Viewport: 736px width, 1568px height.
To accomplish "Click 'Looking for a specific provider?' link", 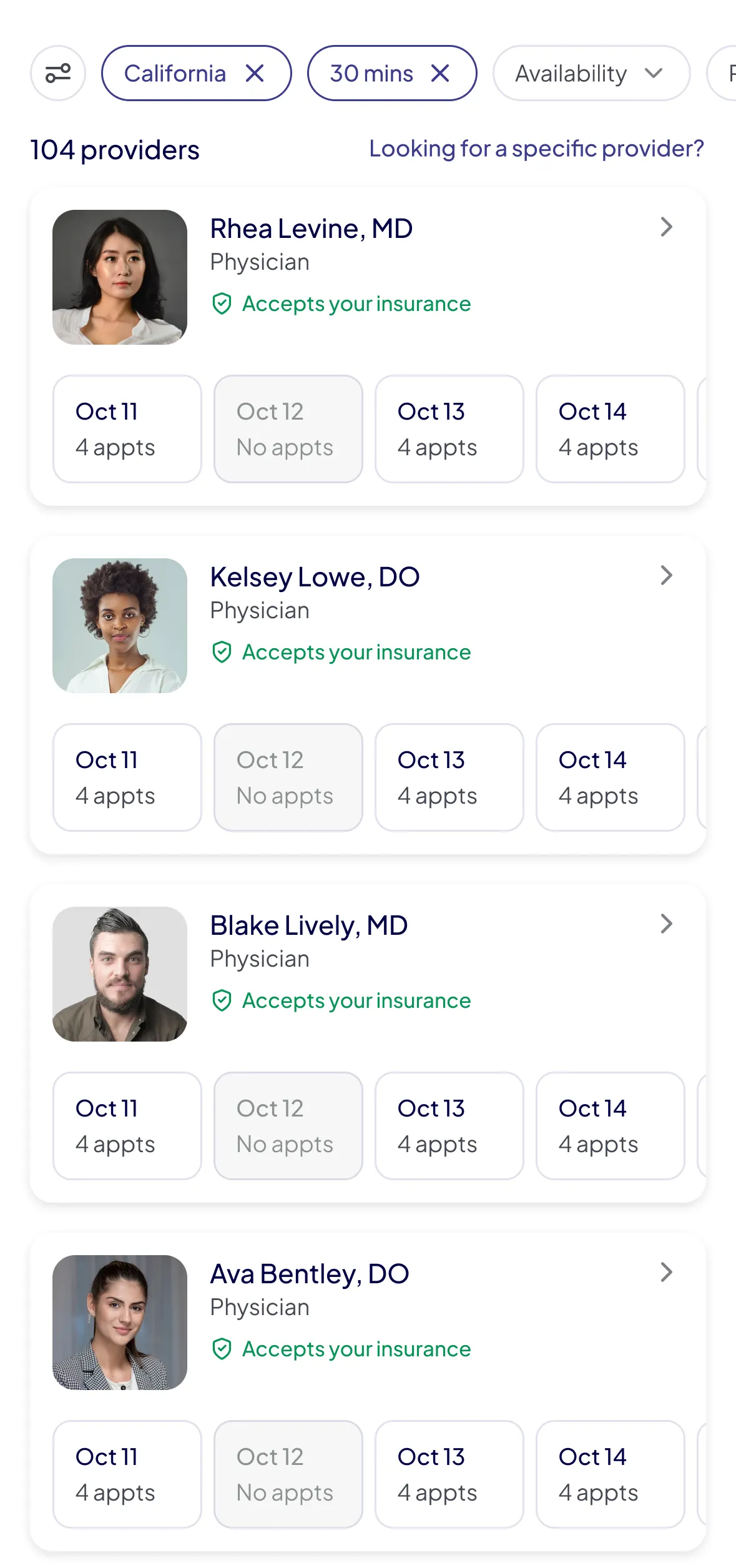I will (536, 149).
